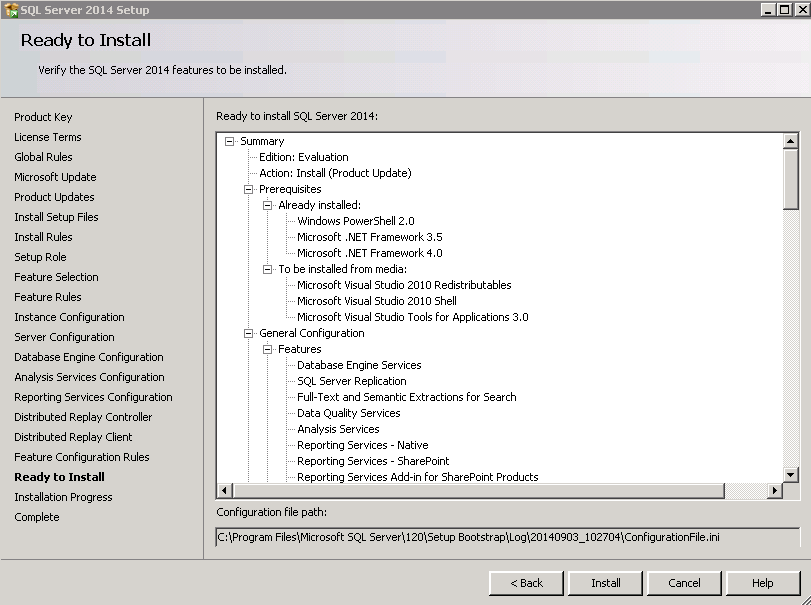The image size is (811, 605).
Task: Select Database Engine Services row
Action: (359, 366)
